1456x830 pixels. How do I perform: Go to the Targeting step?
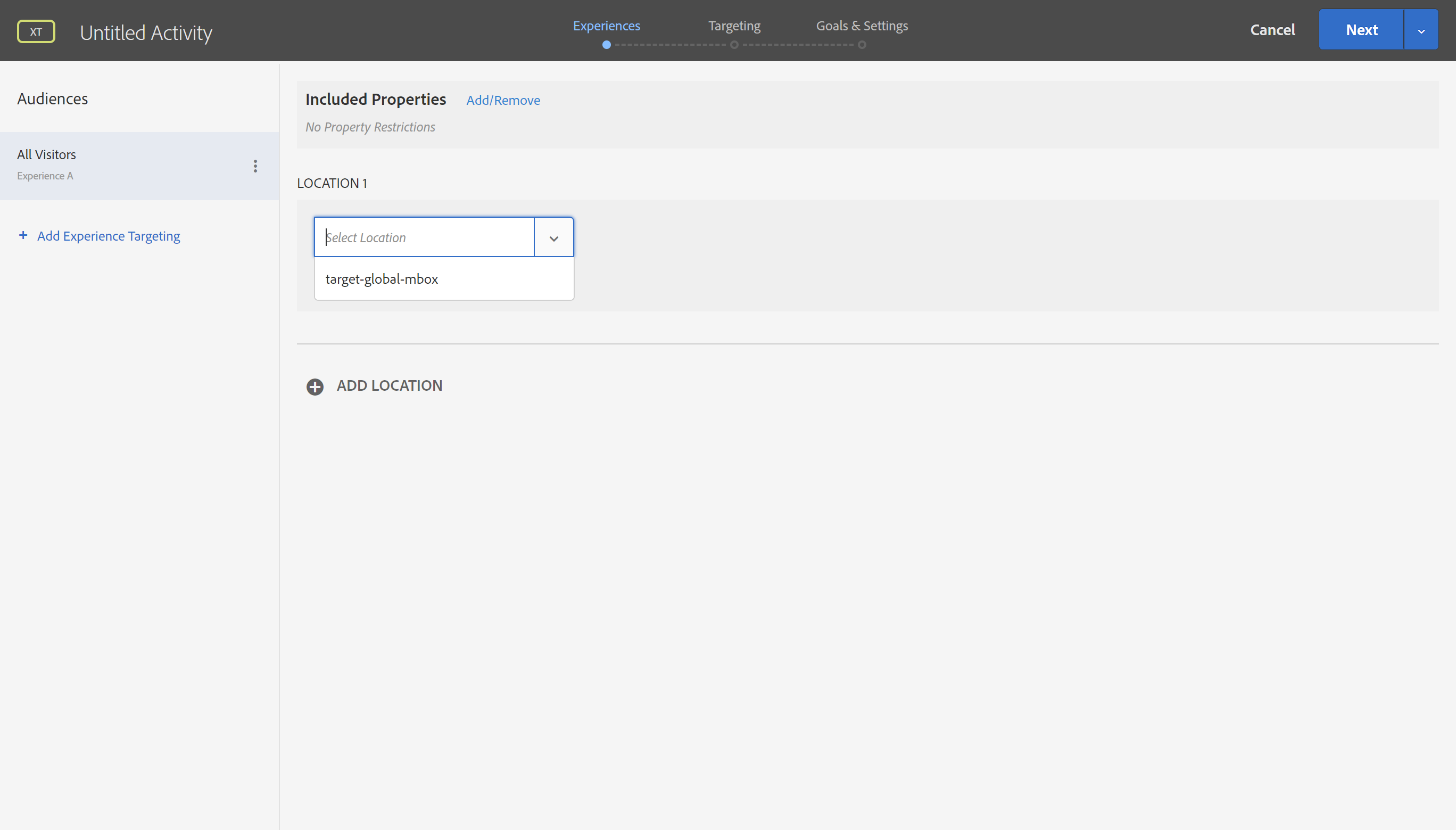[x=734, y=26]
